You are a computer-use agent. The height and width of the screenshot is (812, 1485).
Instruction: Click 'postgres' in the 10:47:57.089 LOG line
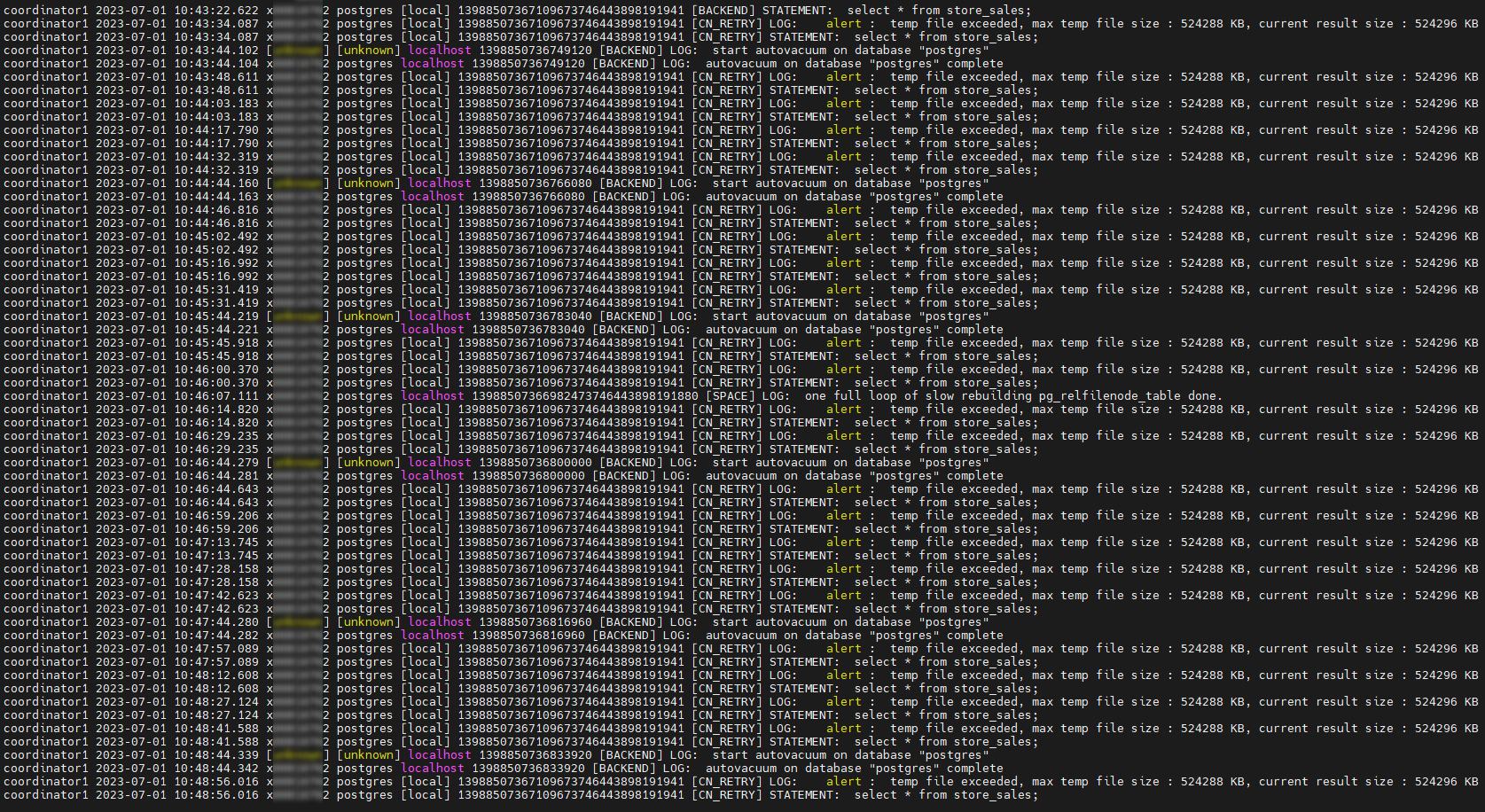pyautogui.click(x=365, y=649)
